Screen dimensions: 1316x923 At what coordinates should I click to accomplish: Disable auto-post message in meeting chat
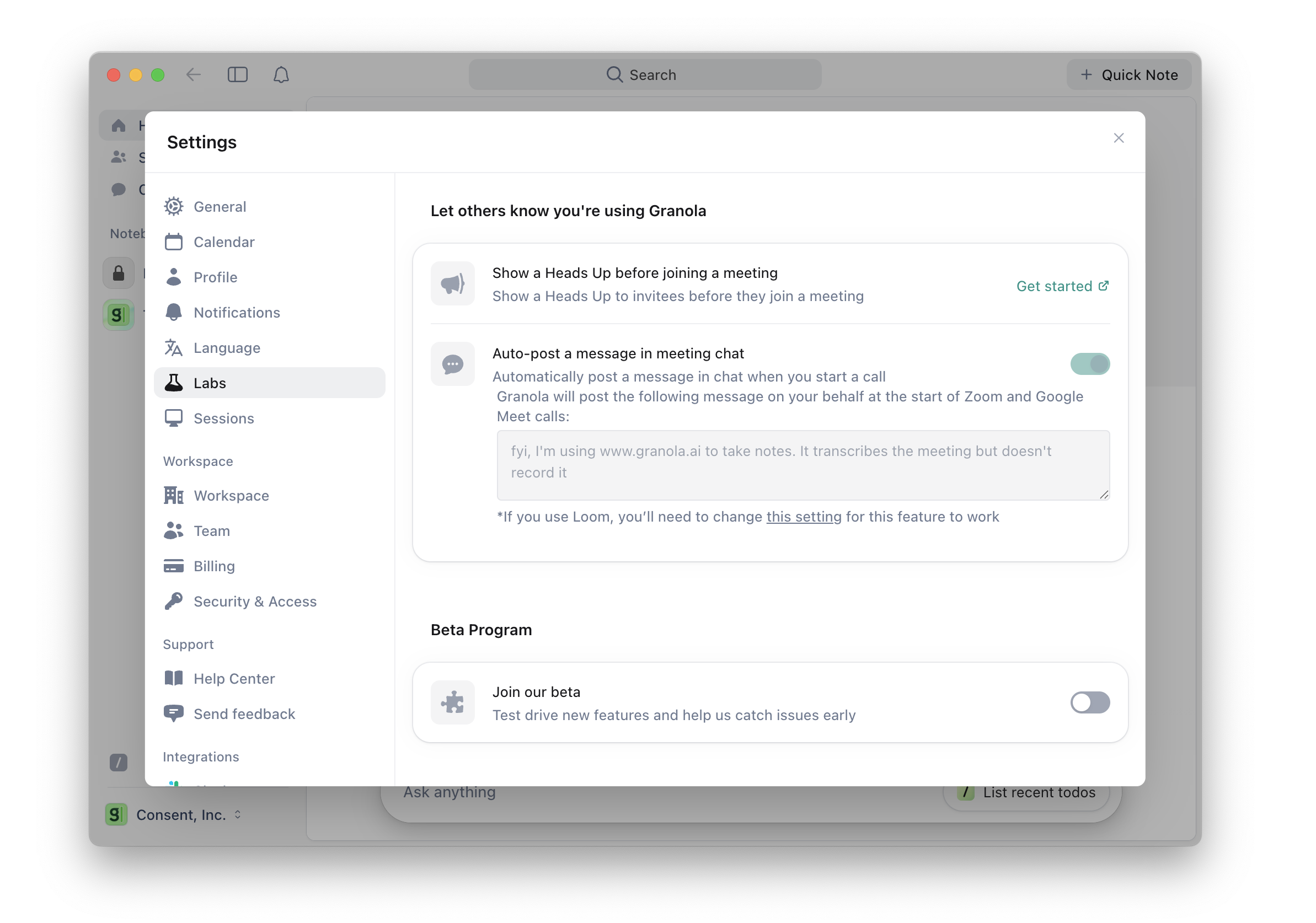click(1090, 364)
